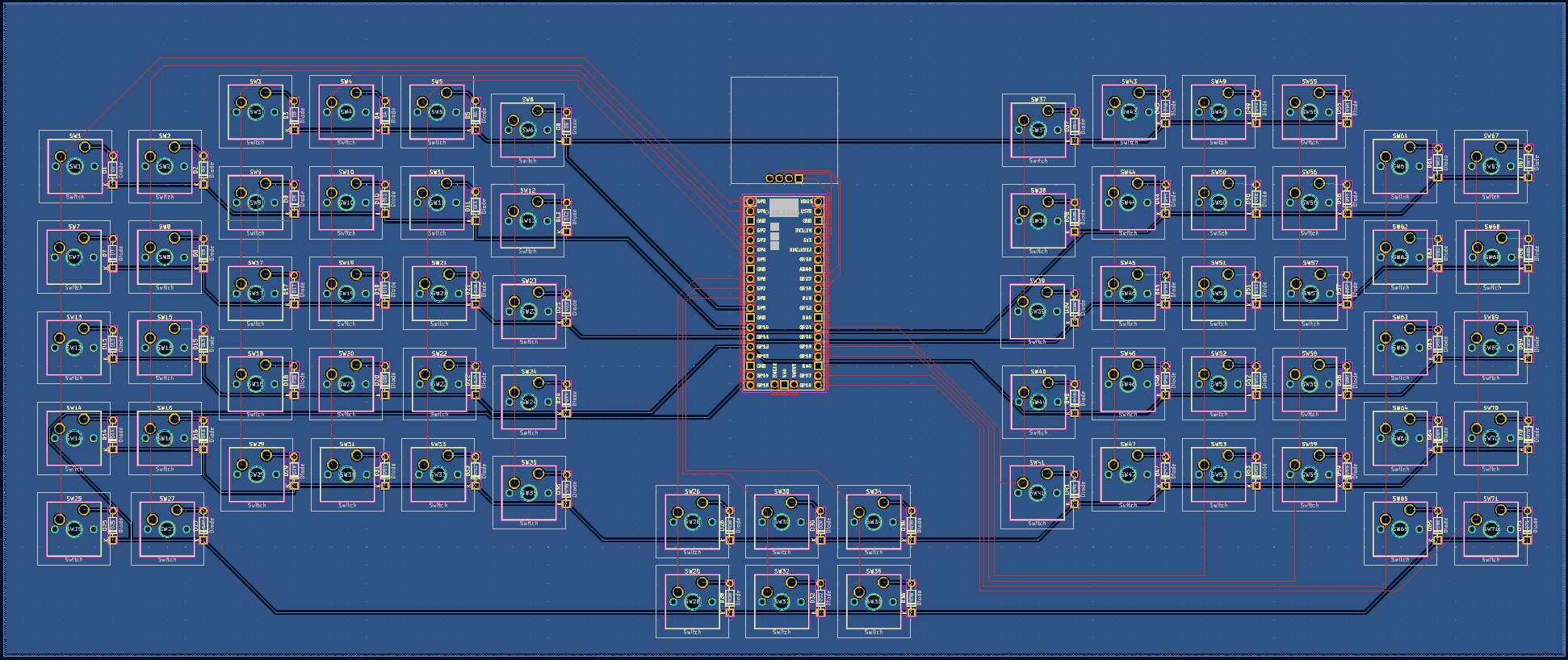Screen dimensions: 1568x660
Task: Select the SW59 switch footprint
Action: click(x=1309, y=474)
